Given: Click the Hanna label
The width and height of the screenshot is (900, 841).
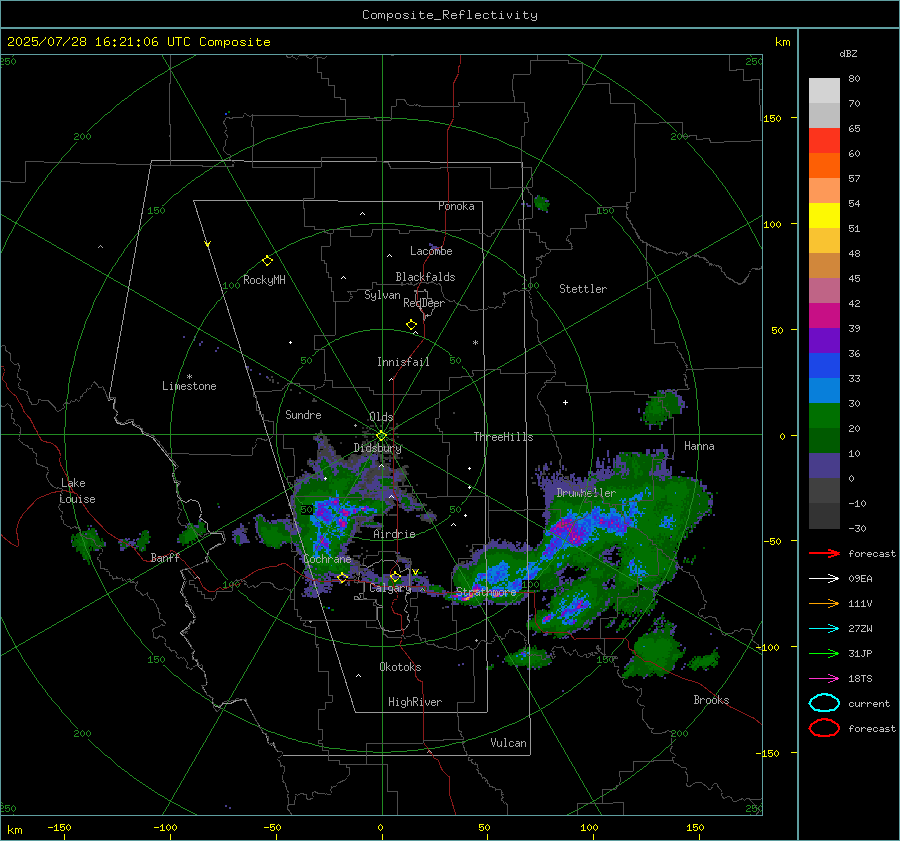Looking at the screenshot, I should coord(699,446).
